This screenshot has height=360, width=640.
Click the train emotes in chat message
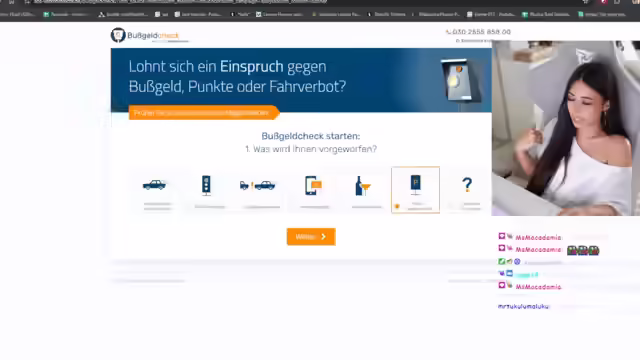pos(583,250)
